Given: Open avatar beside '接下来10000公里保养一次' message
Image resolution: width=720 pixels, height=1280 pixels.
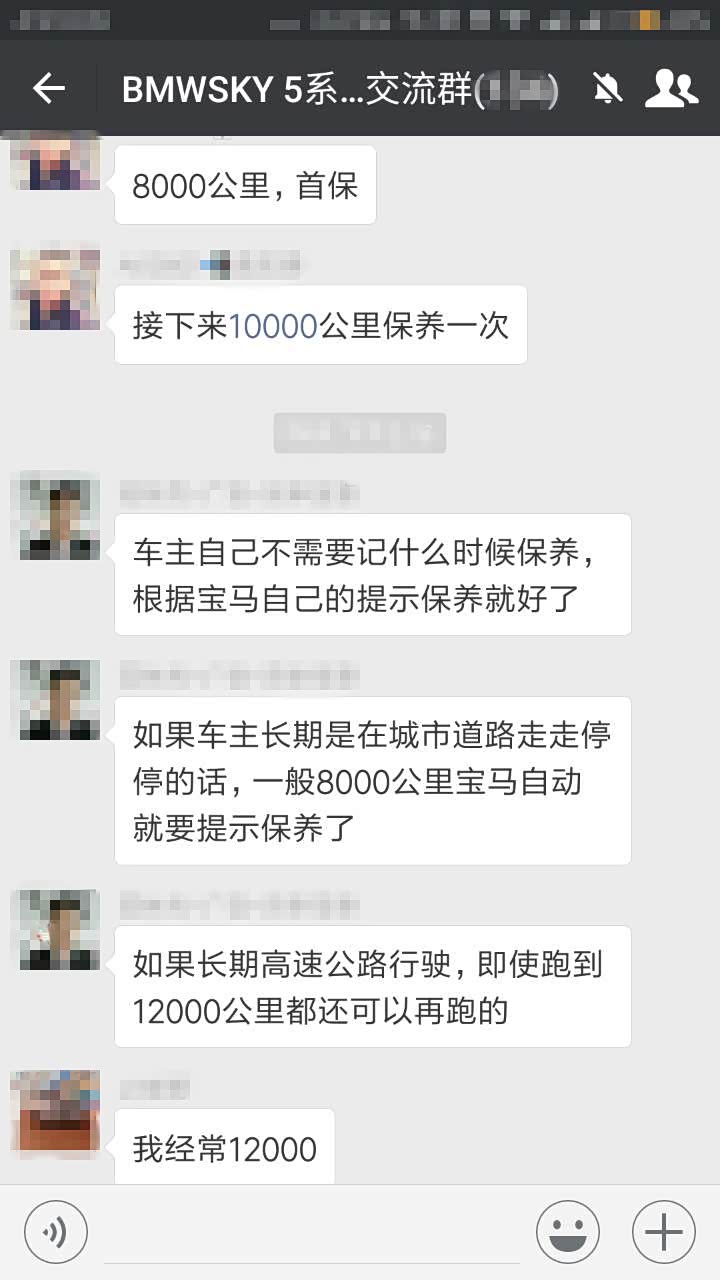Looking at the screenshot, I should click(x=55, y=290).
